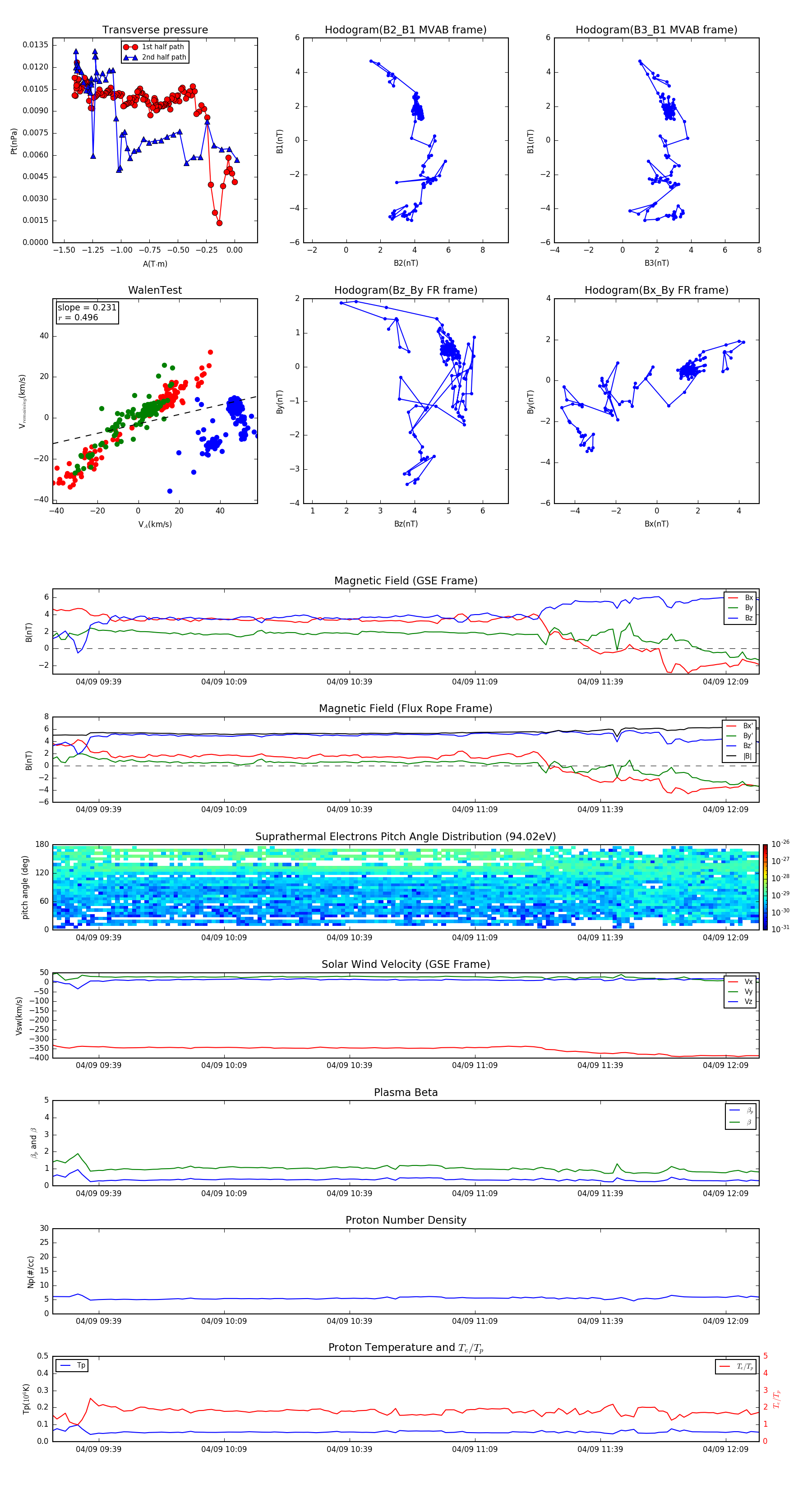Click the '1st half path' legend entry
Image resolution: width=812 pixels, height=1489 pixels.
click(x=155, y=47)
